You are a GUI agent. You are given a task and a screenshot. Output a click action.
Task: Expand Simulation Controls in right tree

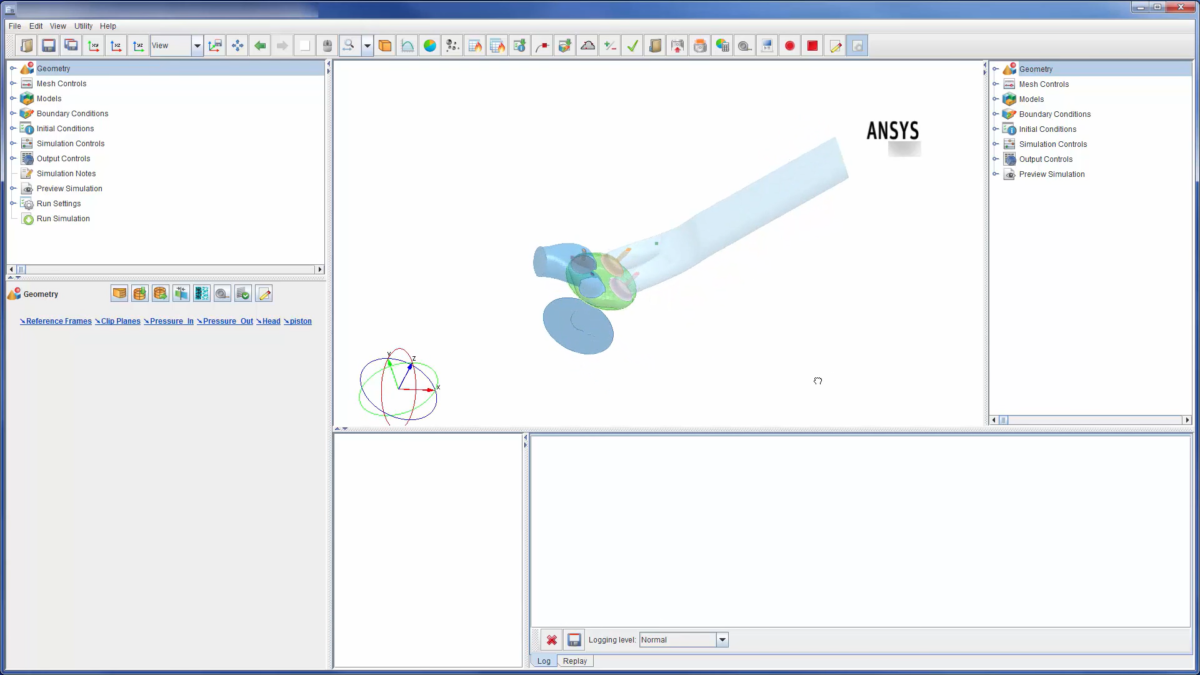pos(996,144)
